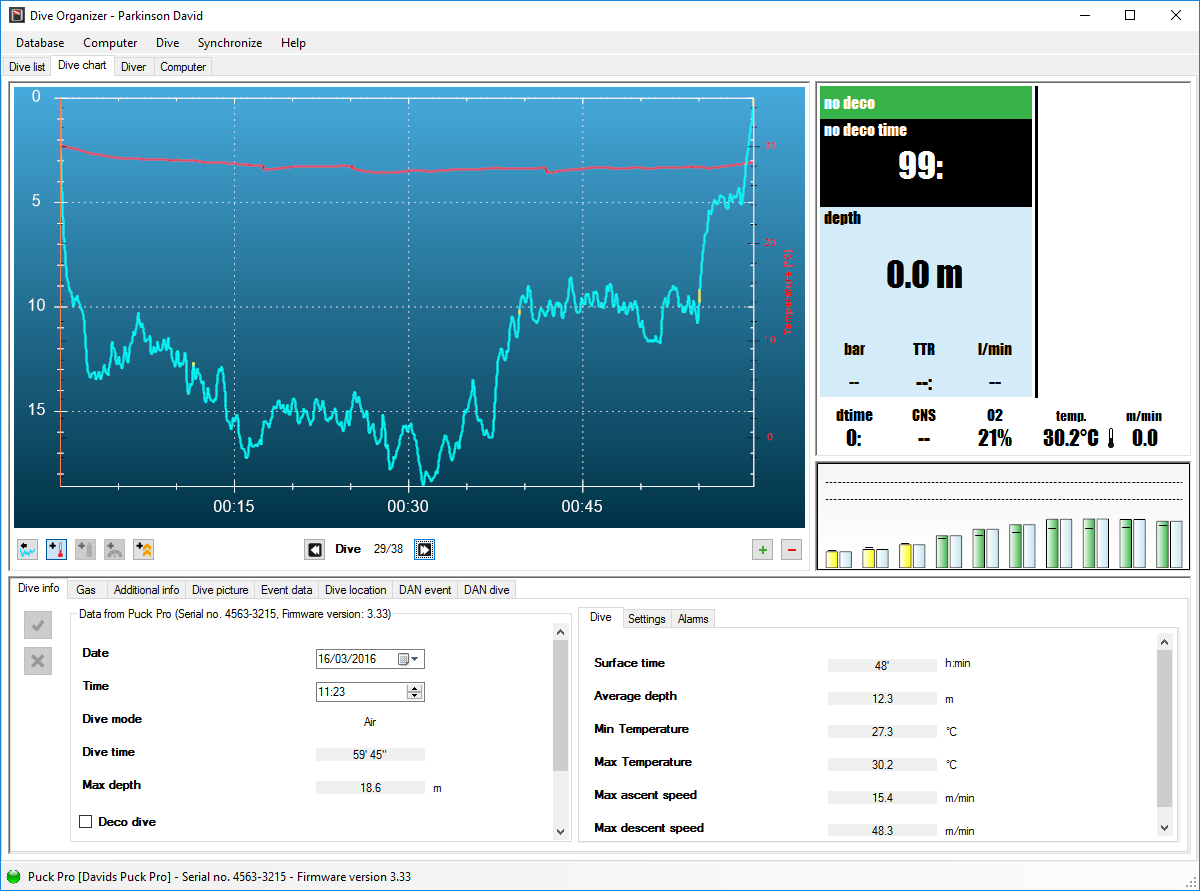Image resolution: width=1200 pixels, height=891 pixels.
Task: Open the DAN event tab
Action: (x=424, y=590)
